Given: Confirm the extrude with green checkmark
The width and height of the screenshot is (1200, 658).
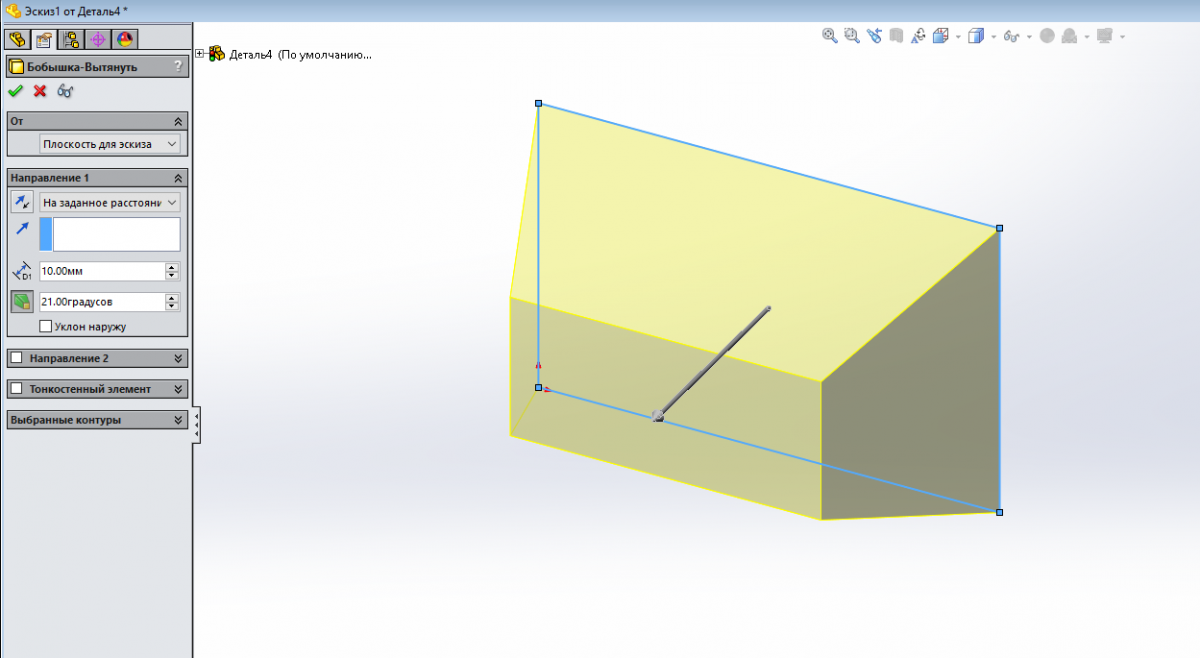Looking at the screenshot, I should [x=15, y=91].
